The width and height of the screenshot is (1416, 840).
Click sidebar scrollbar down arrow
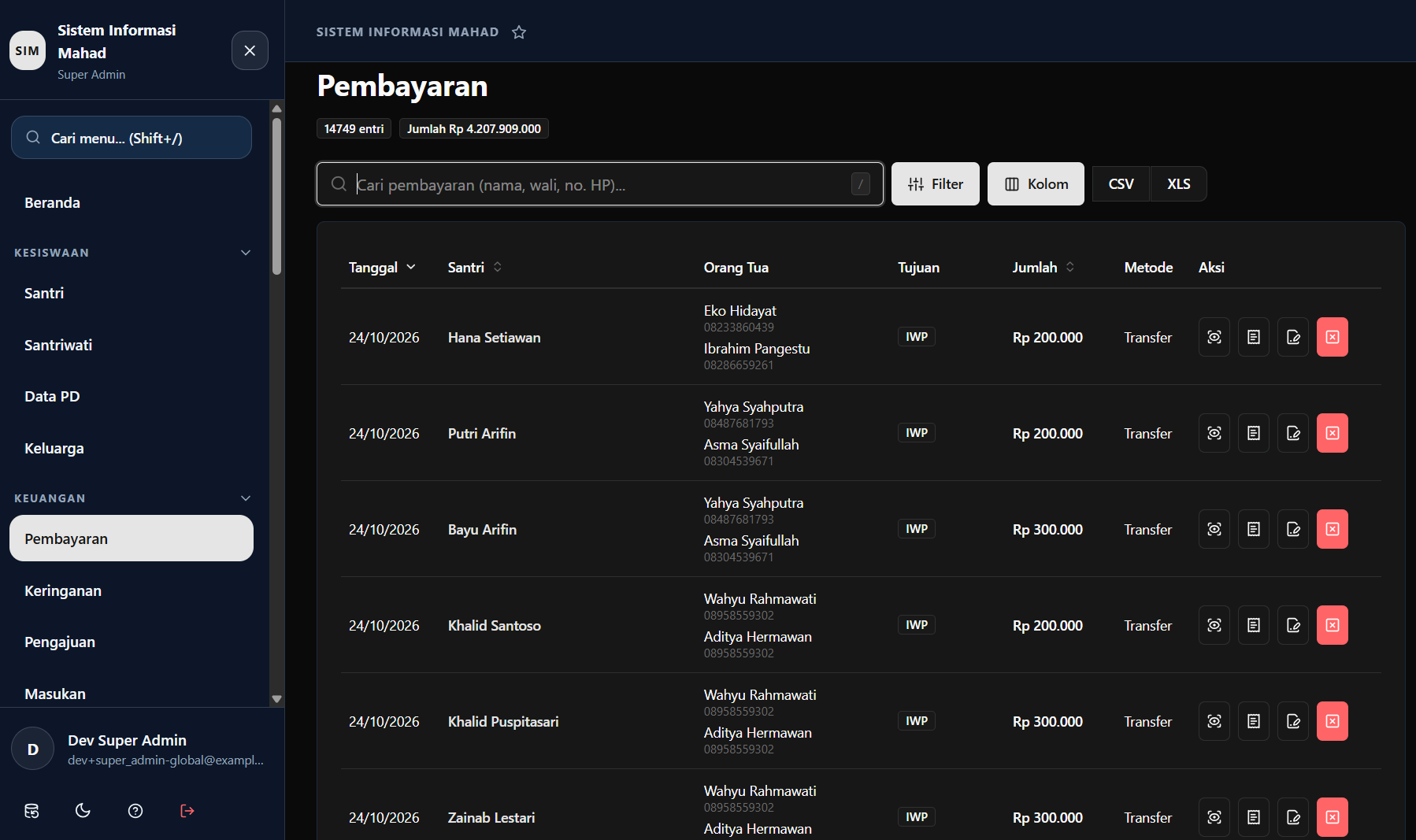tap(276, 699)
